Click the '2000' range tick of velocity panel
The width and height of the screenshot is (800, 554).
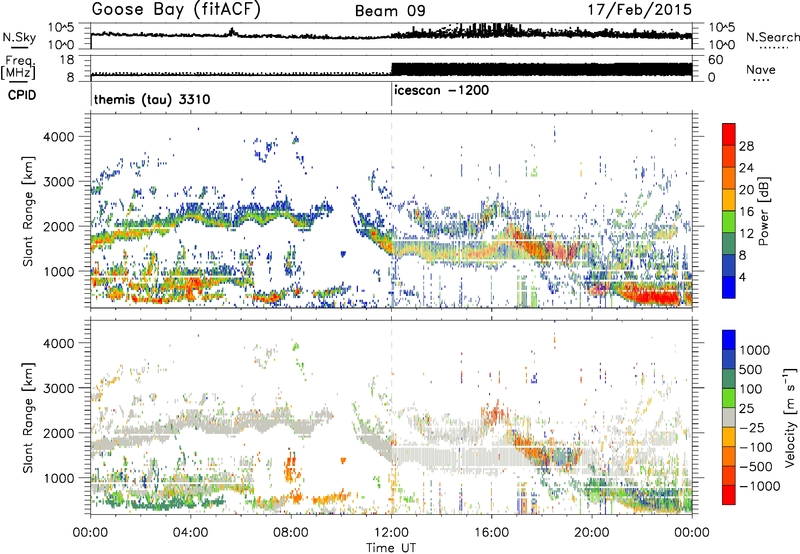(59, 433)
